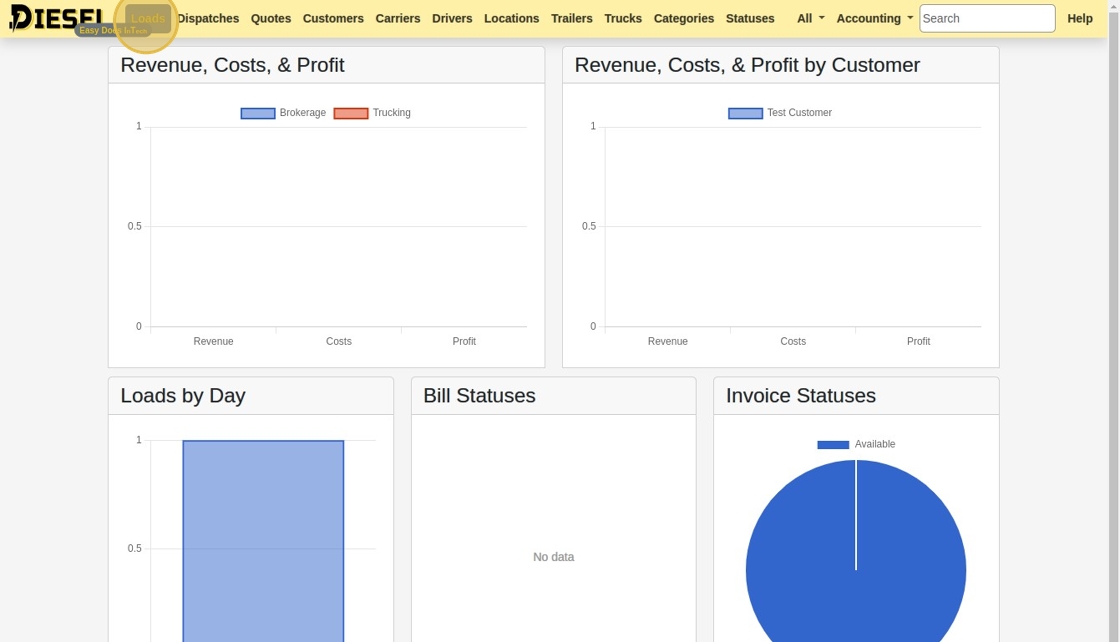Viewport: 1120px width, 642px height.
Task: Go to the Statuses page
Action: pyautogui.click(x=750, y=19)
